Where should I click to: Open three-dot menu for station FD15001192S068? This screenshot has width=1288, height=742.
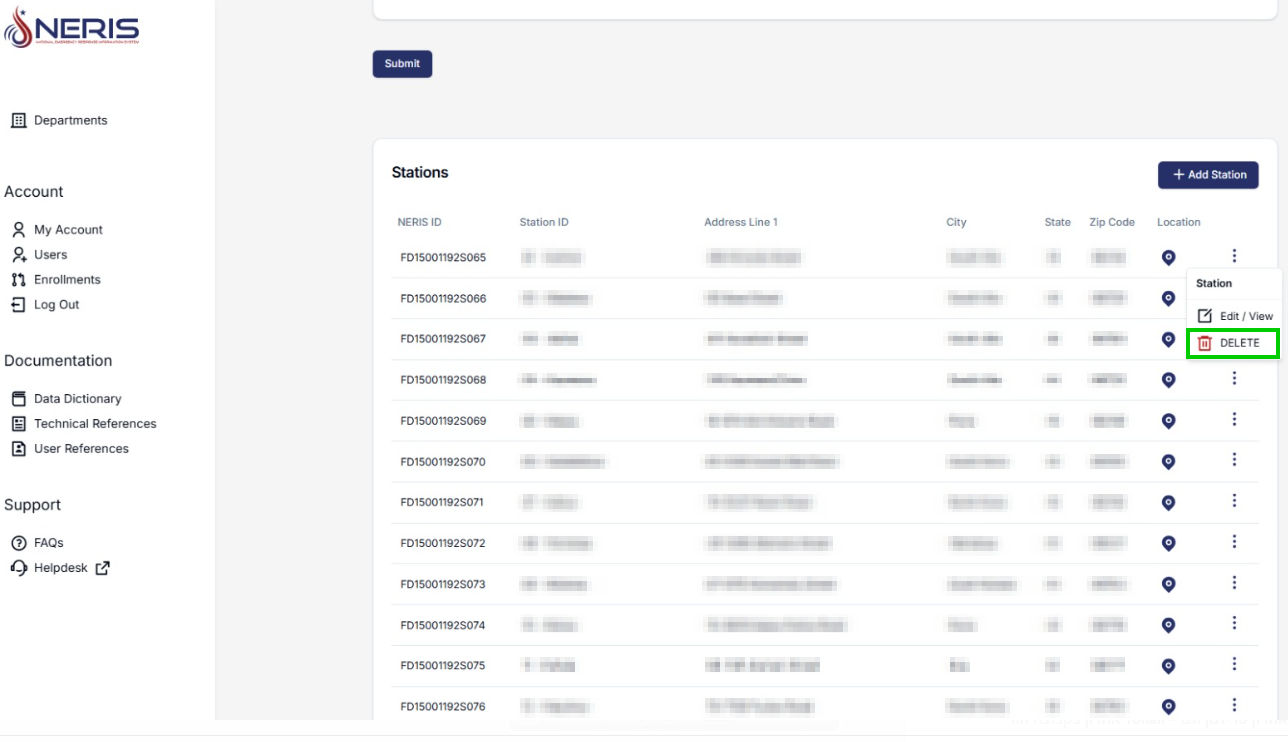1234,378
